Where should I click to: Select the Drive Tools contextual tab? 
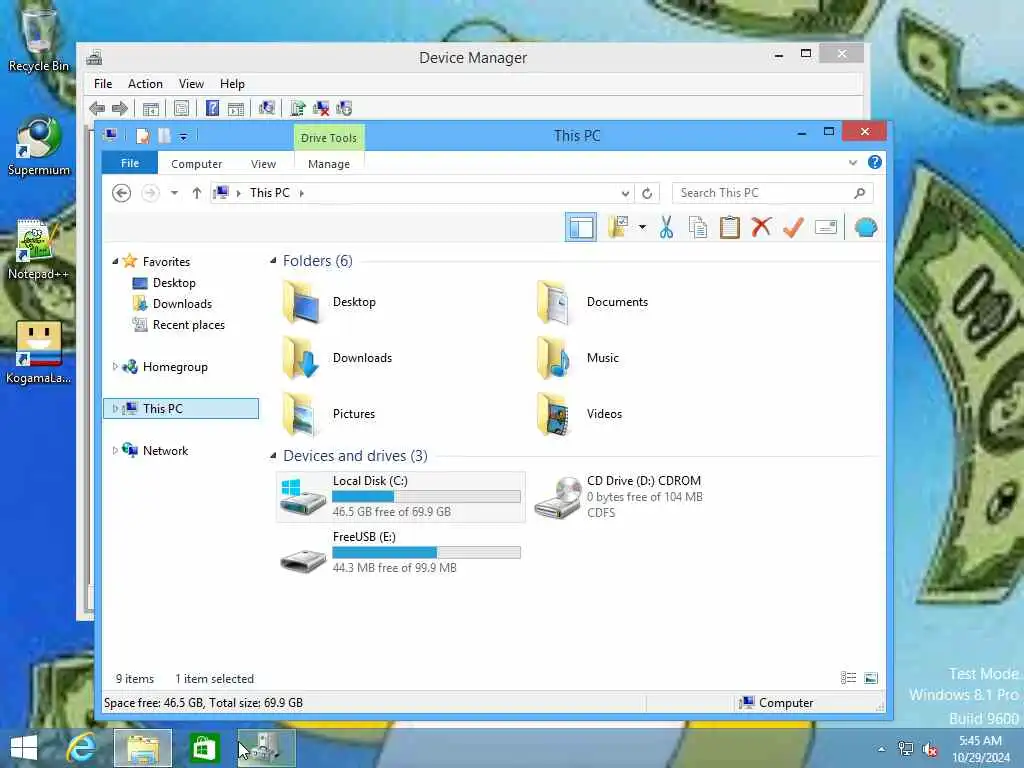click(328, 138)
